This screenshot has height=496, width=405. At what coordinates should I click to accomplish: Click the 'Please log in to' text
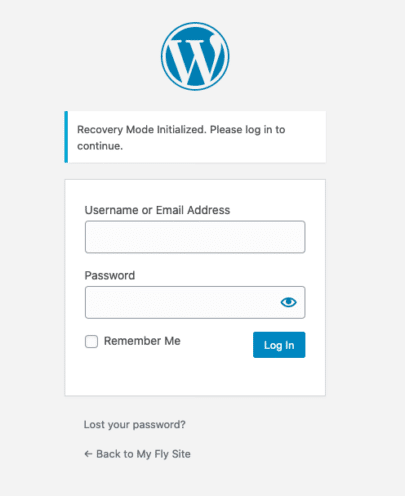pos(248,130)
